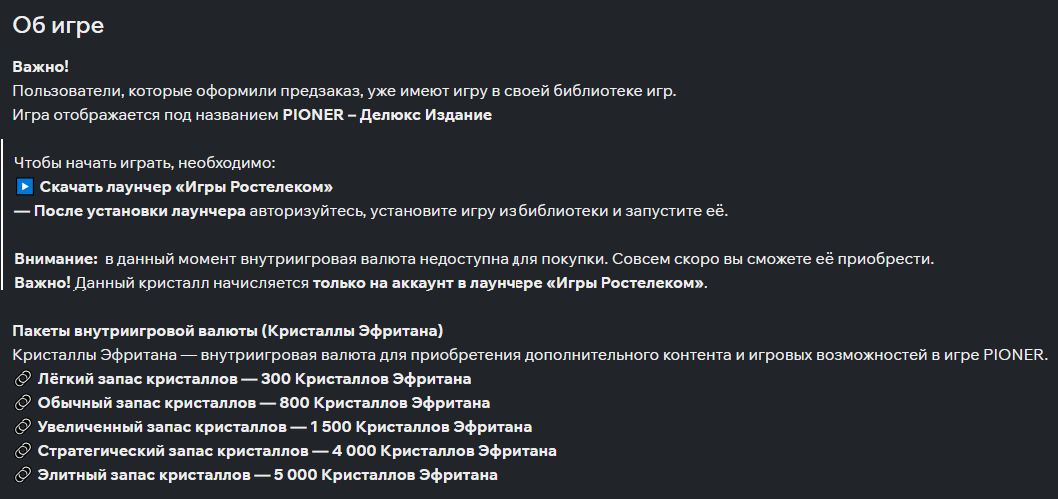Select Обычный запас кристаллов 800 package text
This screenshot has width=1058, height=499.
pos(264,404)
